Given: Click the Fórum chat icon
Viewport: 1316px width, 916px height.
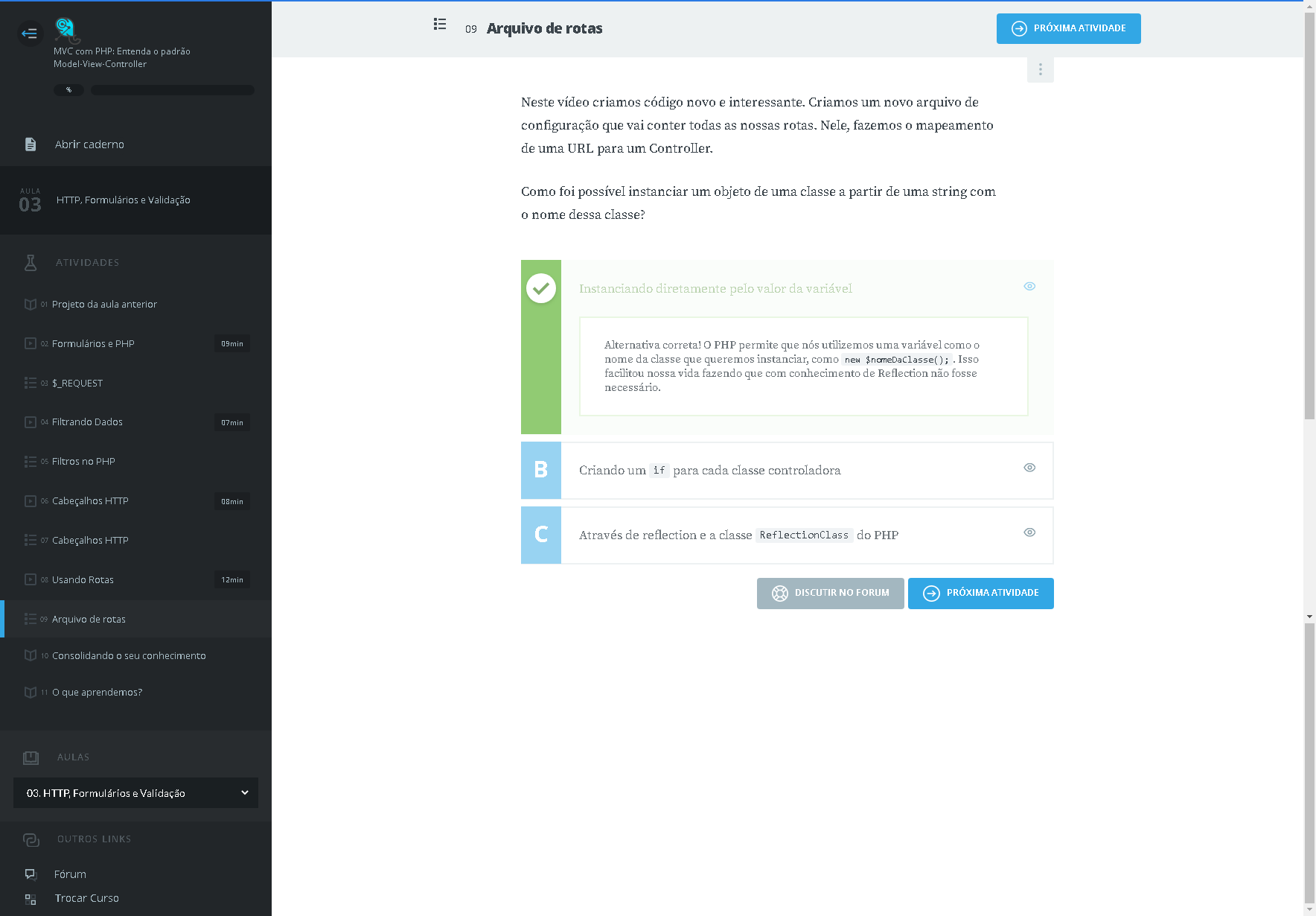Looking at the screenshot, I should pyautogui.click(x=31, y=874).
